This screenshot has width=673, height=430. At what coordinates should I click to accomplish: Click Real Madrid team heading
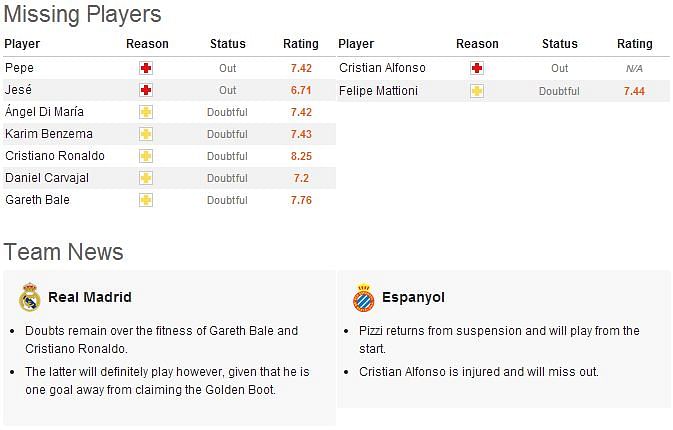[x=90, y=297]
